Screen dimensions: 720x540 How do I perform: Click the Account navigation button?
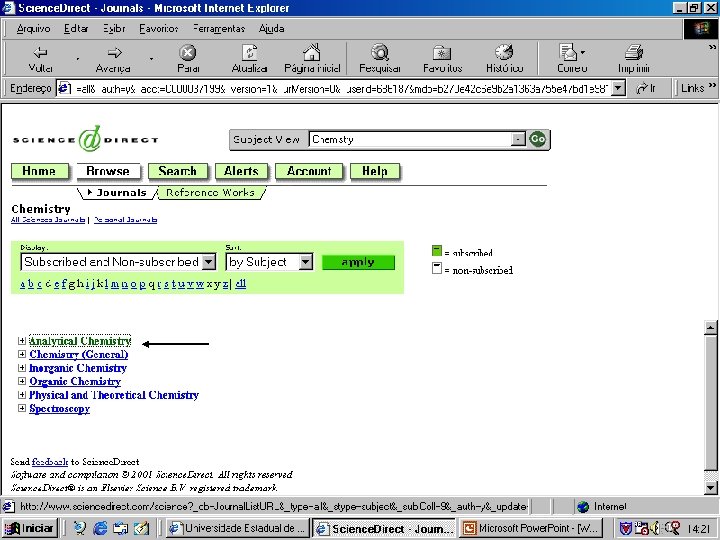[x=309, y=171]
